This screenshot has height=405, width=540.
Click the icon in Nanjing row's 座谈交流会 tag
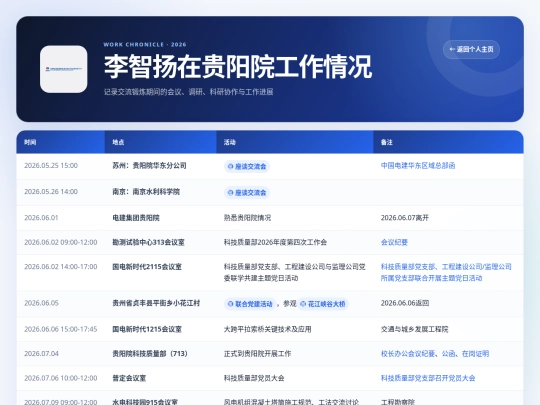[230, 193]
